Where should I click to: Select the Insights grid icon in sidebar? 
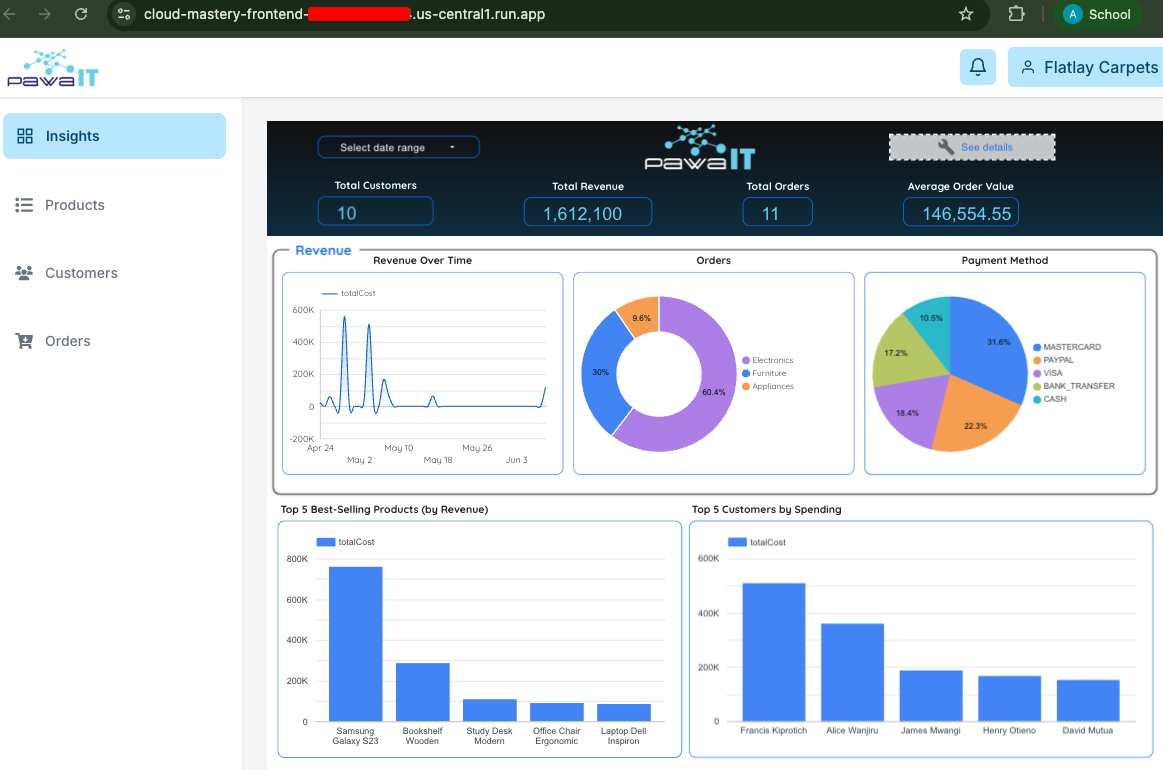(25, 135)
